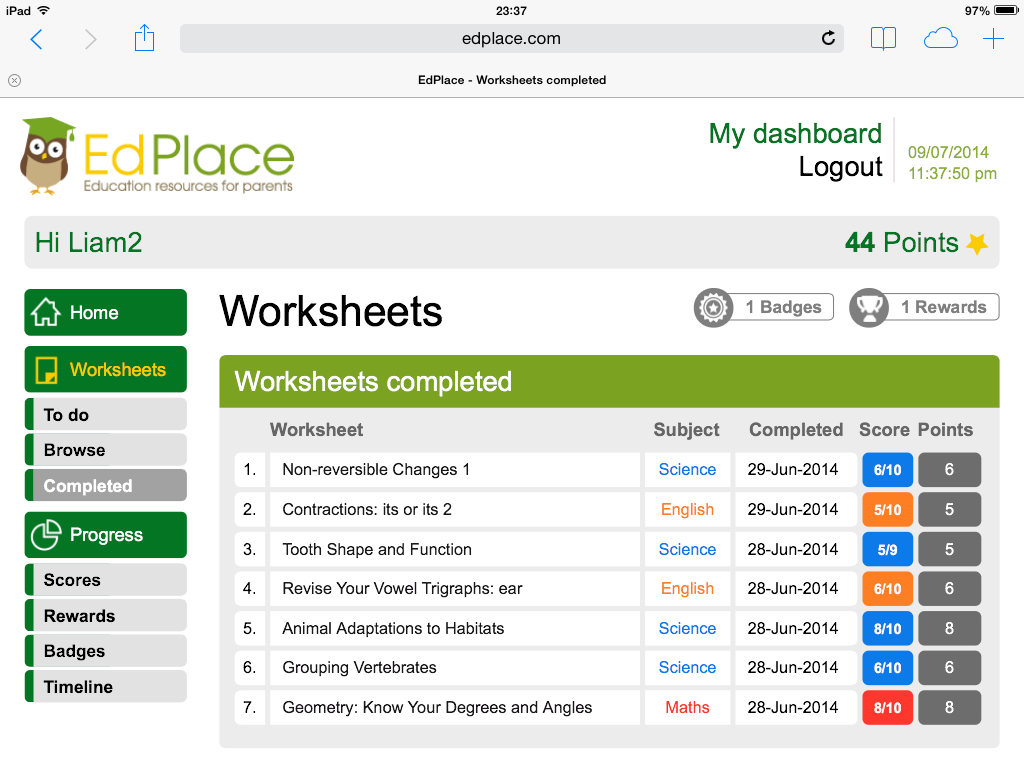Click the pie chart Progress icon

(46, 535)
